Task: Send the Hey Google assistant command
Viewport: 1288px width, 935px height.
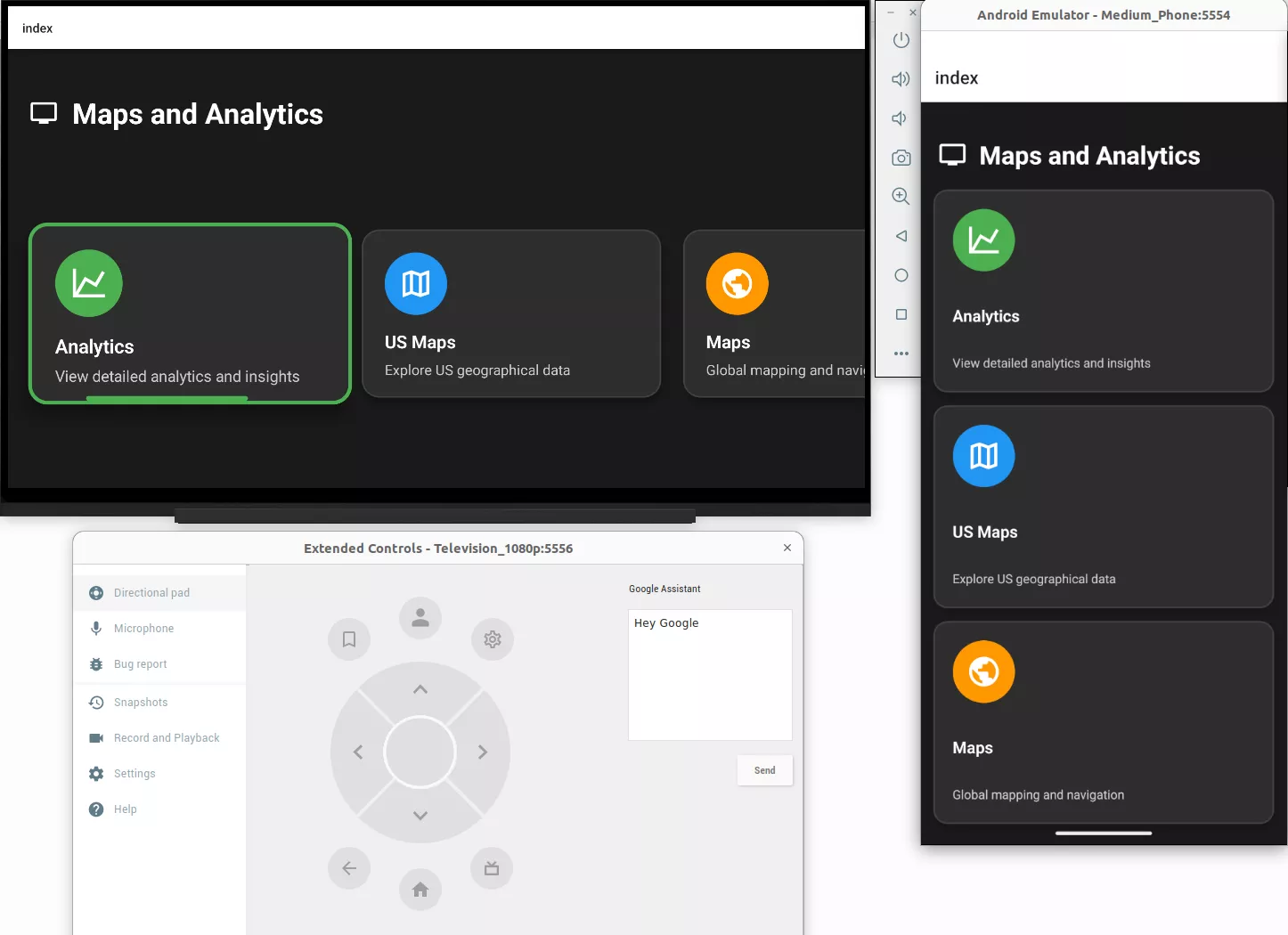Action: click(764, 770)
